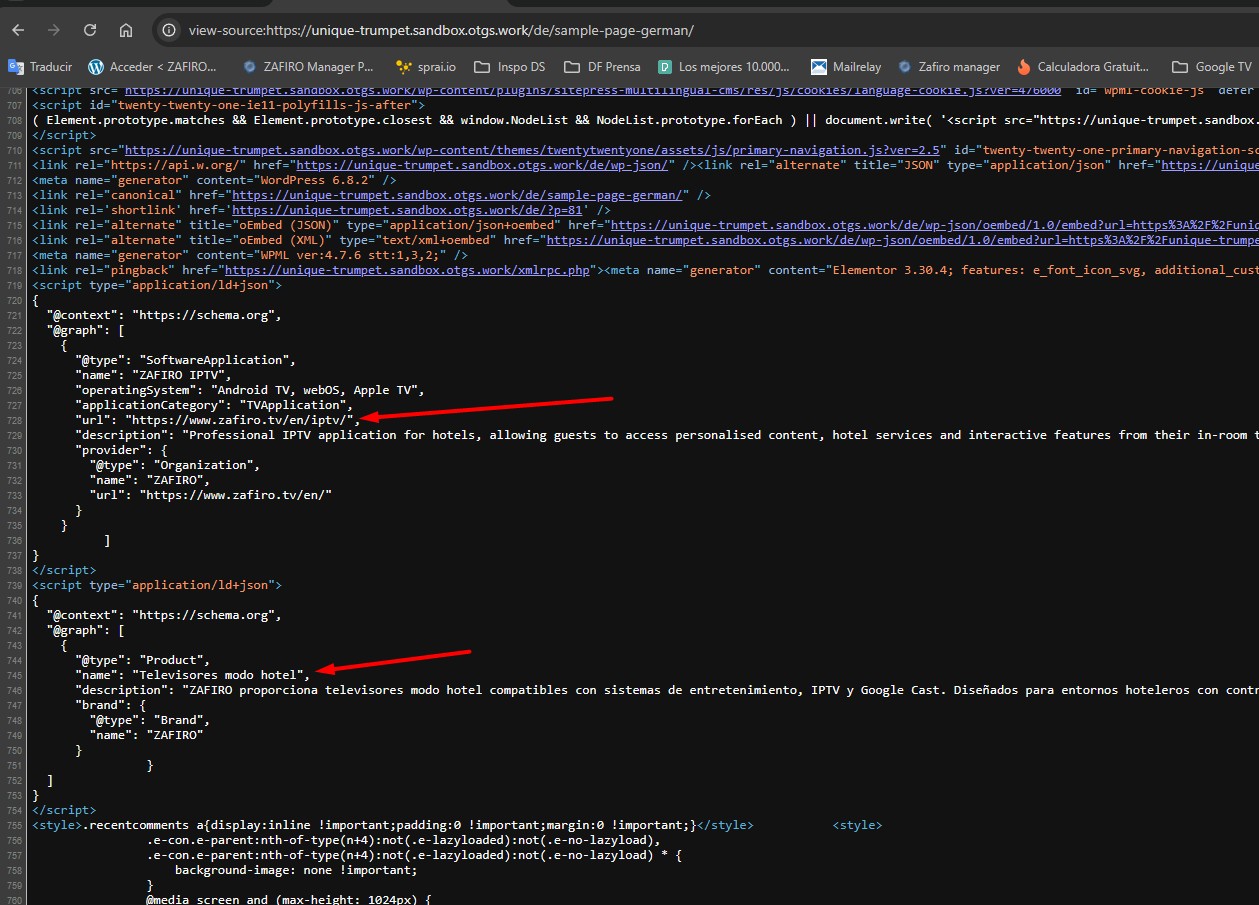Image resolution: width=1259 pixels, height=905 pixels.
Task: Click the text "@type": "Product"
Action: 142,660
